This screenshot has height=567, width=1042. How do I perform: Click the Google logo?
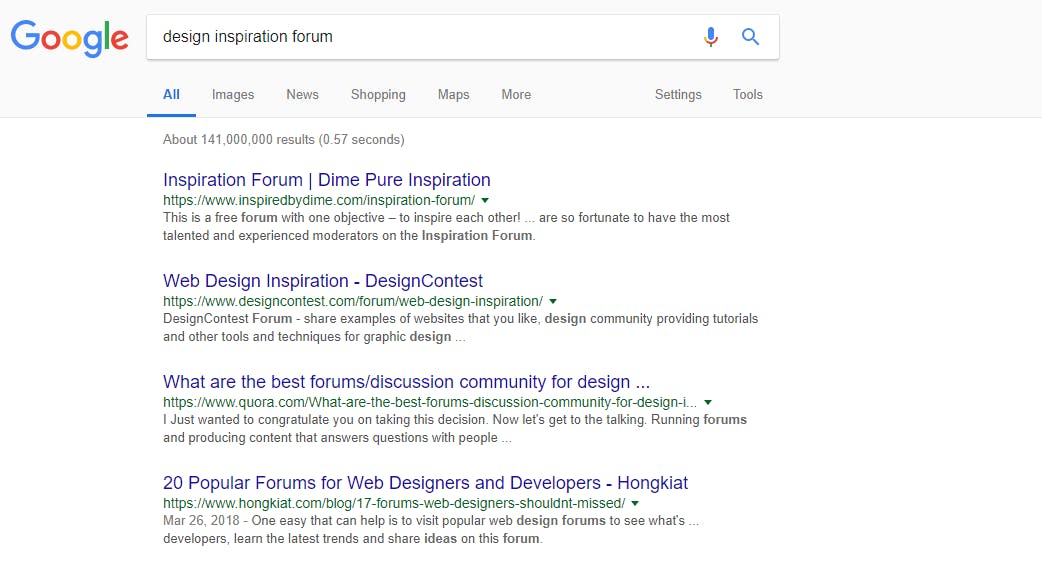click(70, 38)
